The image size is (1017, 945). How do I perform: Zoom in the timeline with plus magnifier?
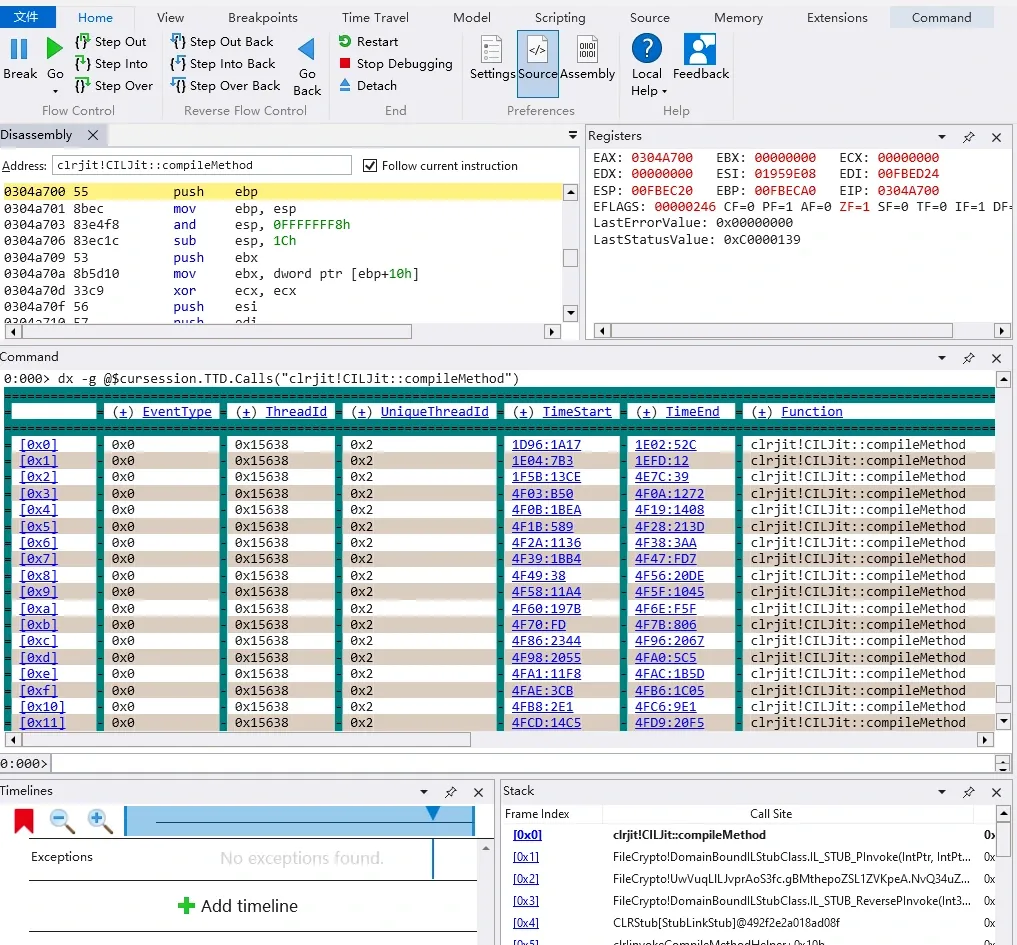tap(99, 821)
